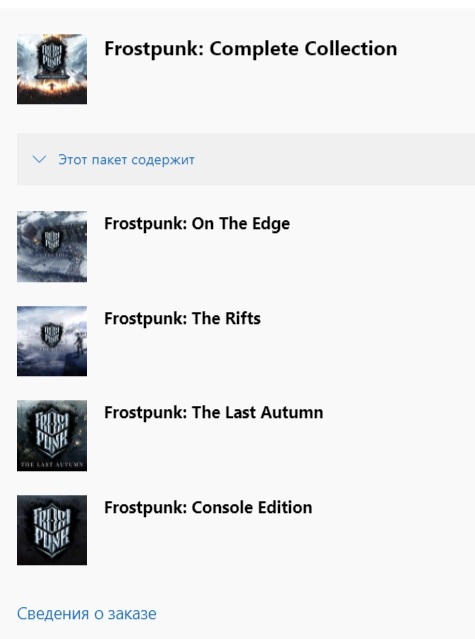475x639 pixels.
Task: Click the fiery bottom of the Complete Collection cover
Action: tap(52, 92)
